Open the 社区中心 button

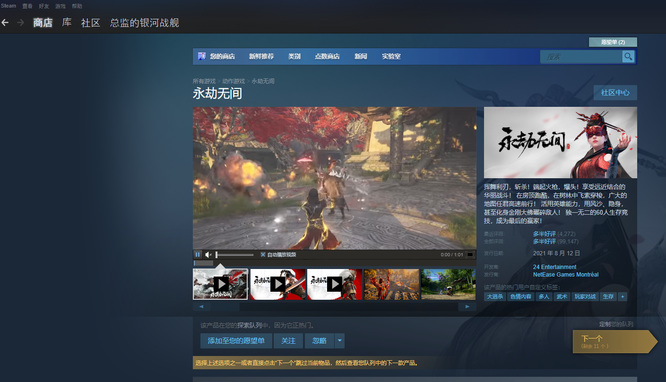click(x=615, y=93)
